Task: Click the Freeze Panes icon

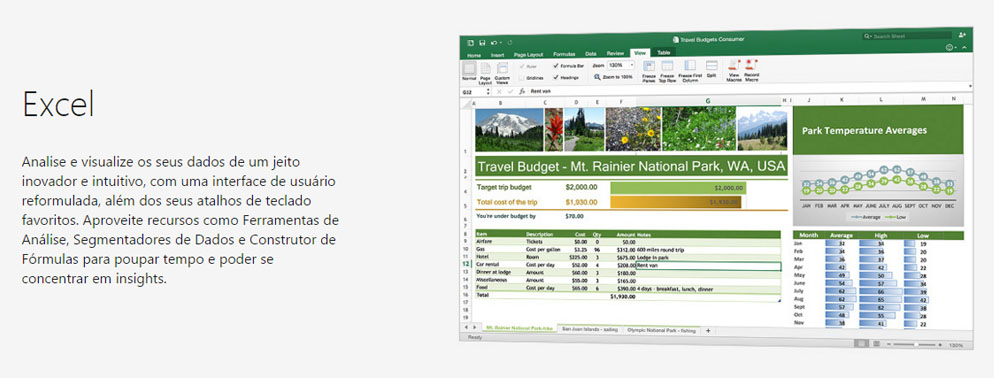Action: coord(649,65)
